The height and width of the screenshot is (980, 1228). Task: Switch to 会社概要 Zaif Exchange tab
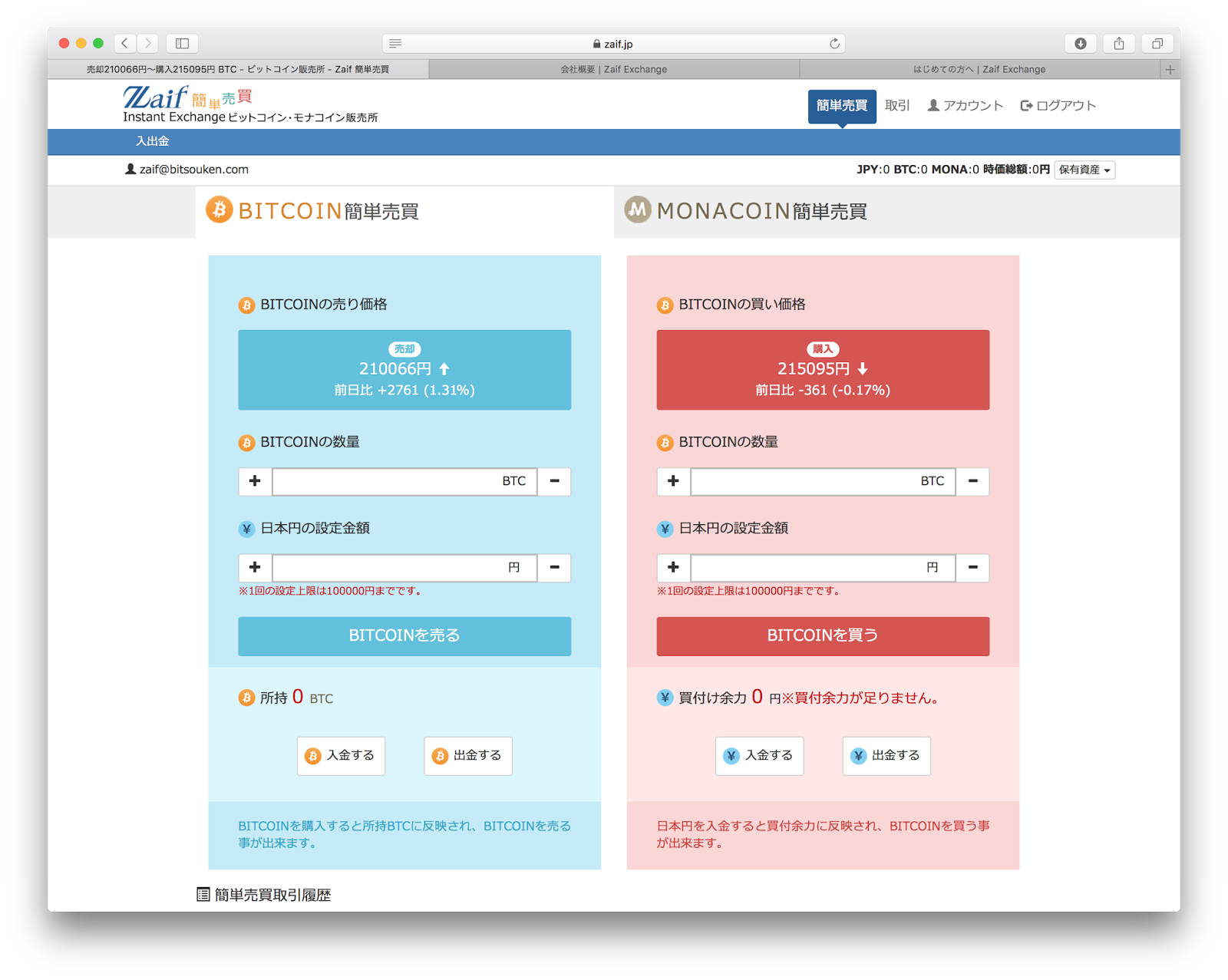tap(614, 69)
